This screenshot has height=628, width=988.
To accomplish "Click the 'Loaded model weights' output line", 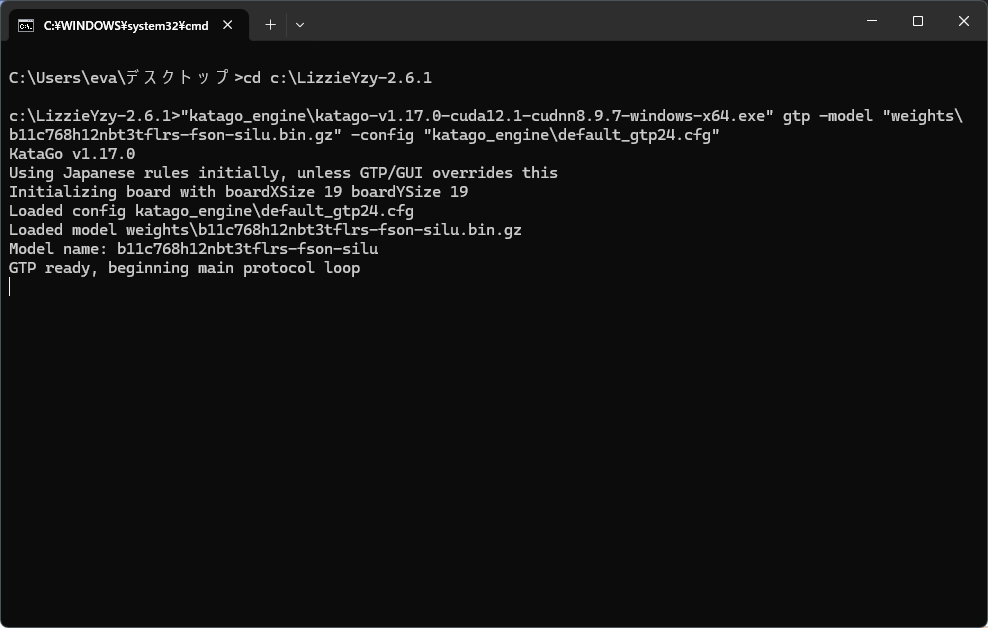I will coord(265,231).
